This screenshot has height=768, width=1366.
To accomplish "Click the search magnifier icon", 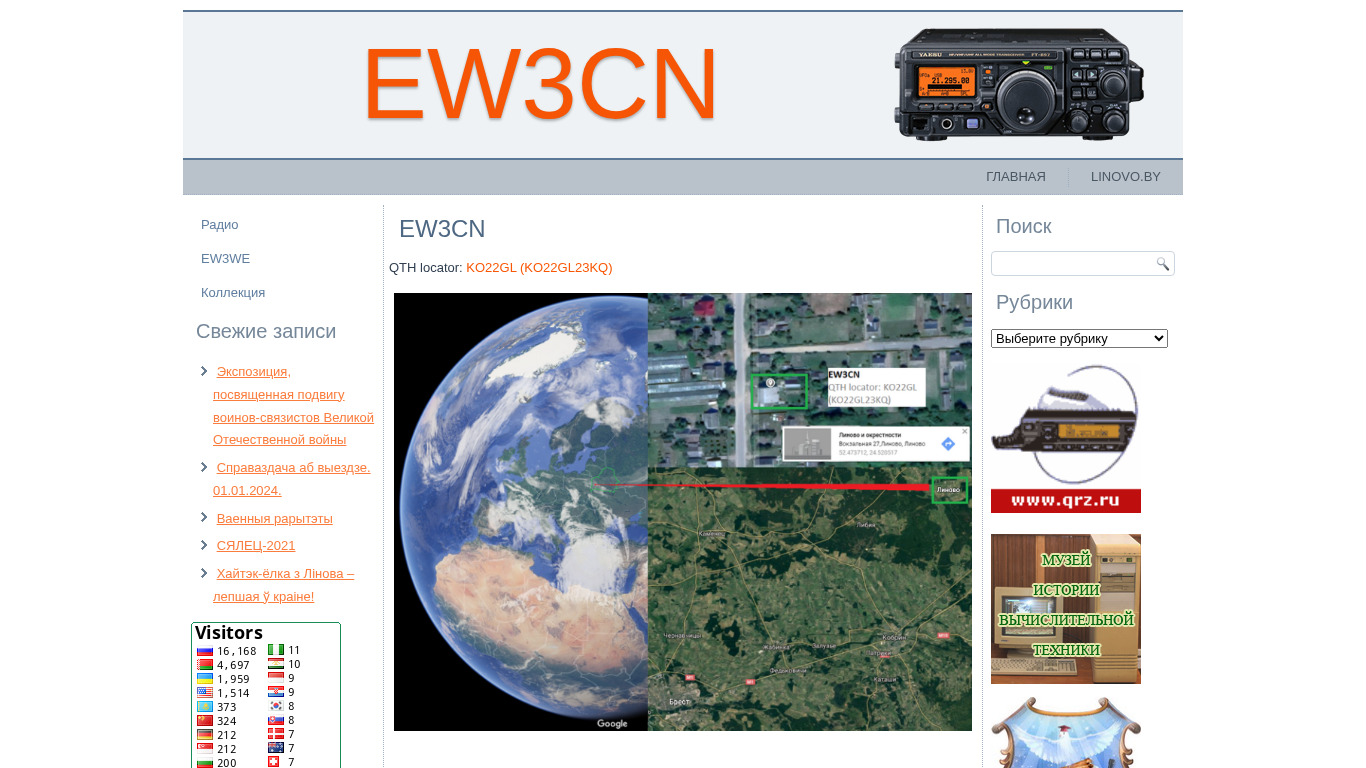I will click(x=1163, y=264).
